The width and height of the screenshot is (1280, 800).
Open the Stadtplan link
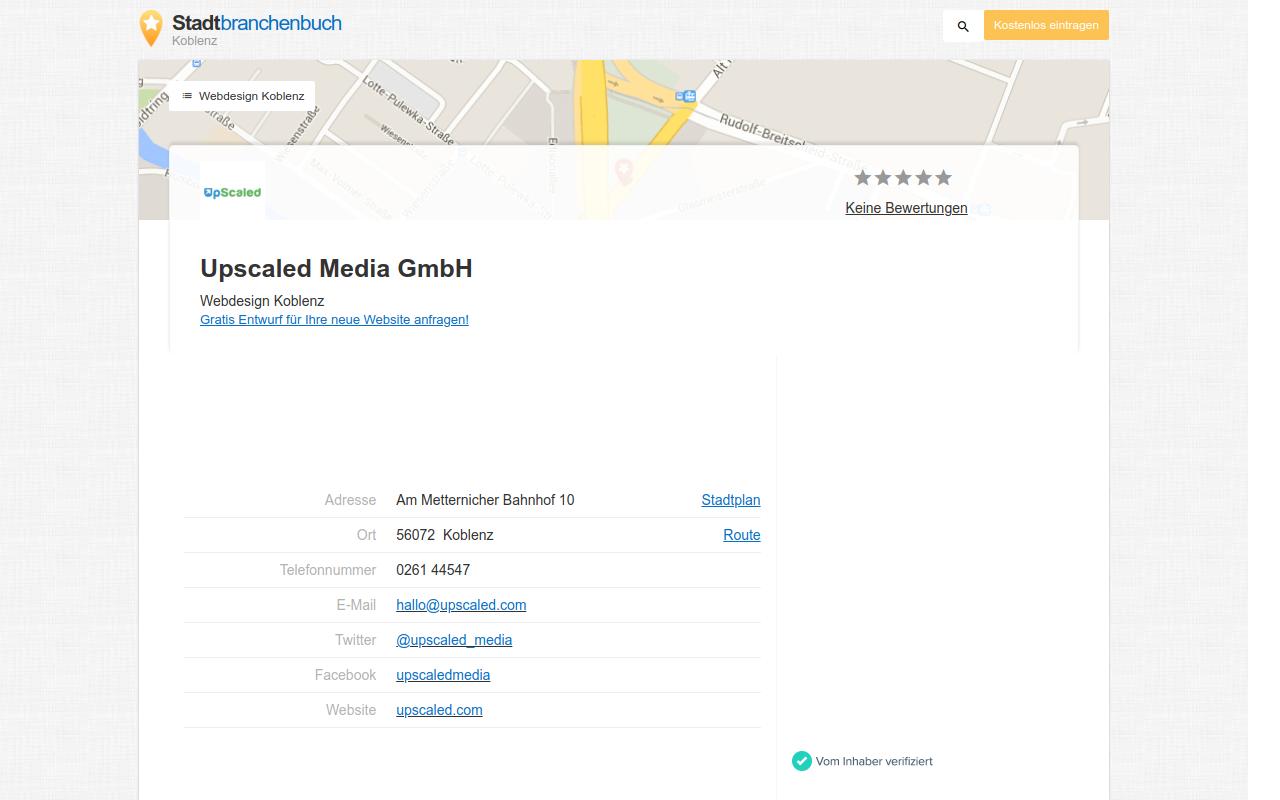click(x=730, y=500)
